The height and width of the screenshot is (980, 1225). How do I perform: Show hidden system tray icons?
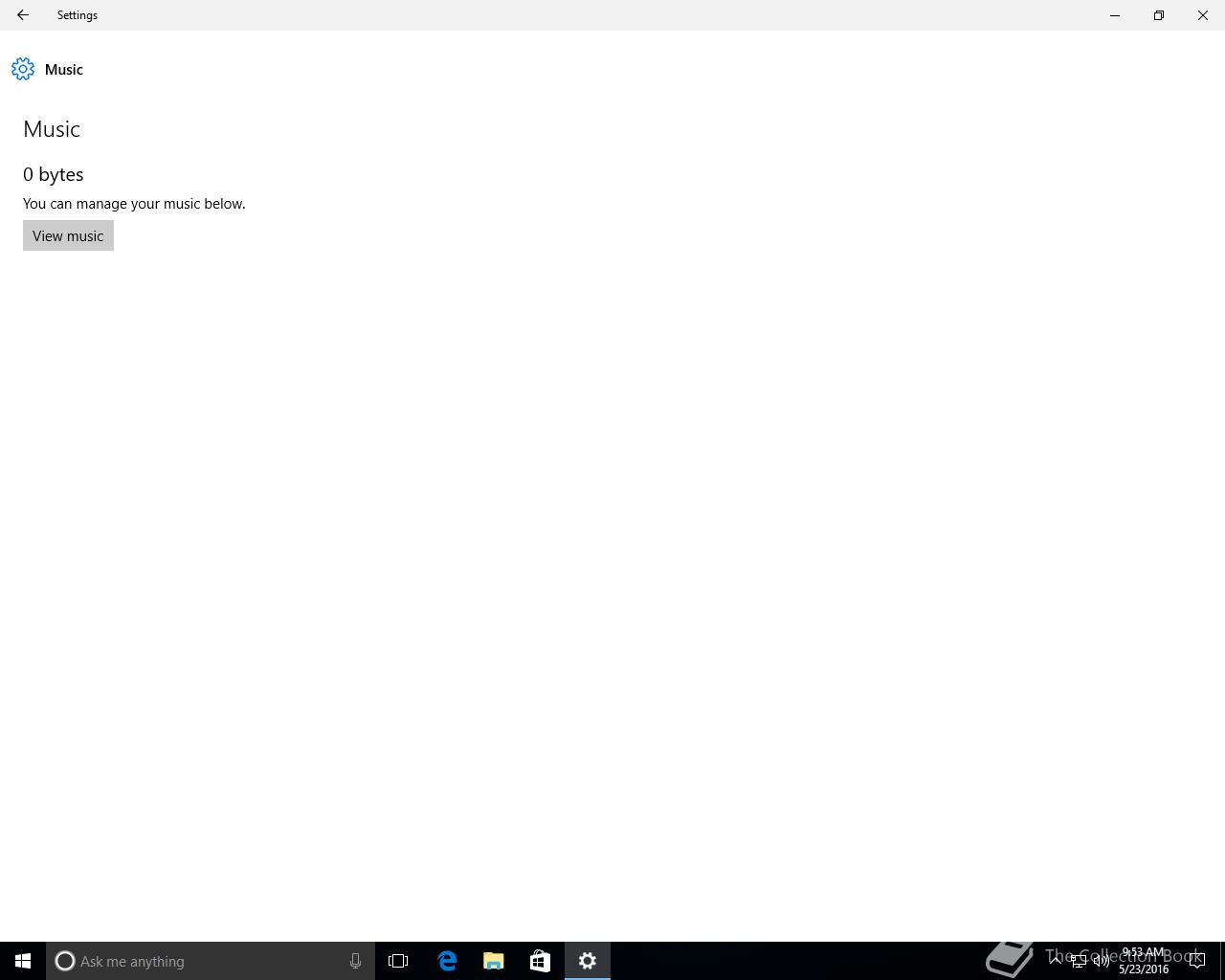click(1056, 960)
